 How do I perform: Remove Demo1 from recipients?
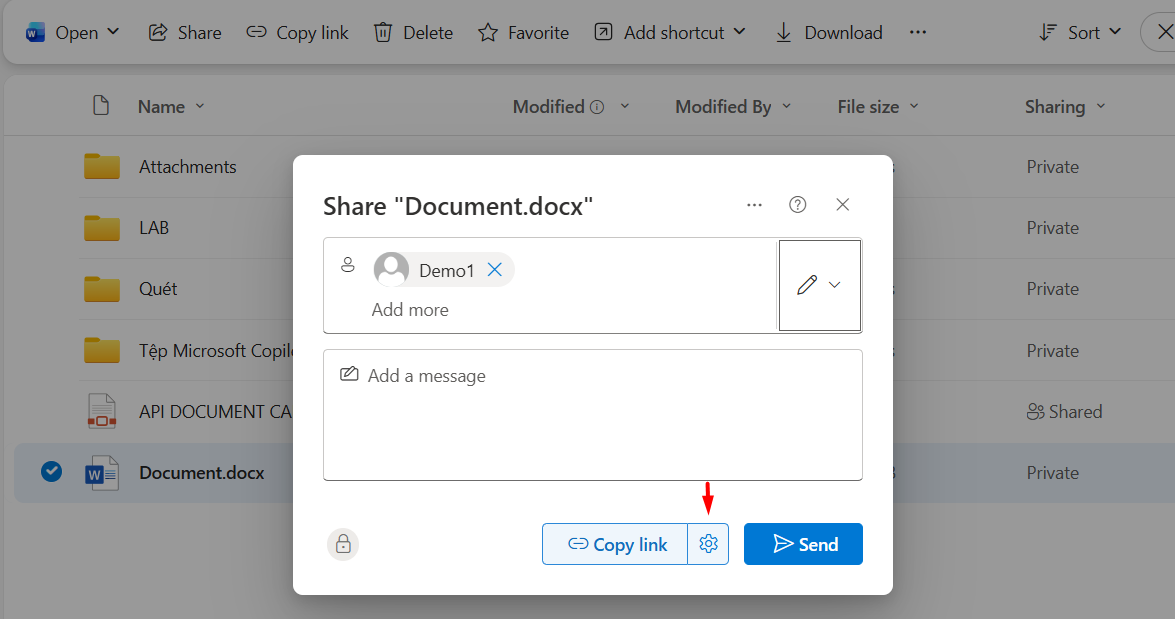click(494, 270)
